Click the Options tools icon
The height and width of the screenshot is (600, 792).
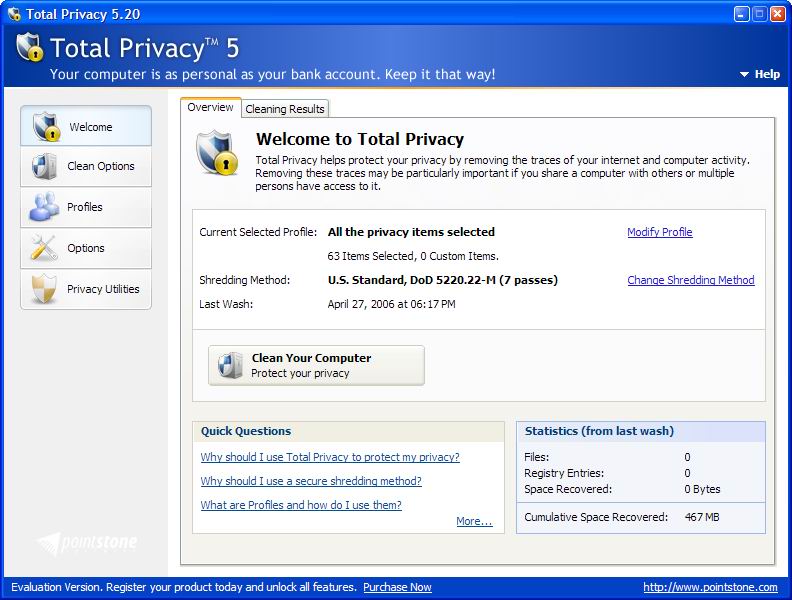pos(45,248)
